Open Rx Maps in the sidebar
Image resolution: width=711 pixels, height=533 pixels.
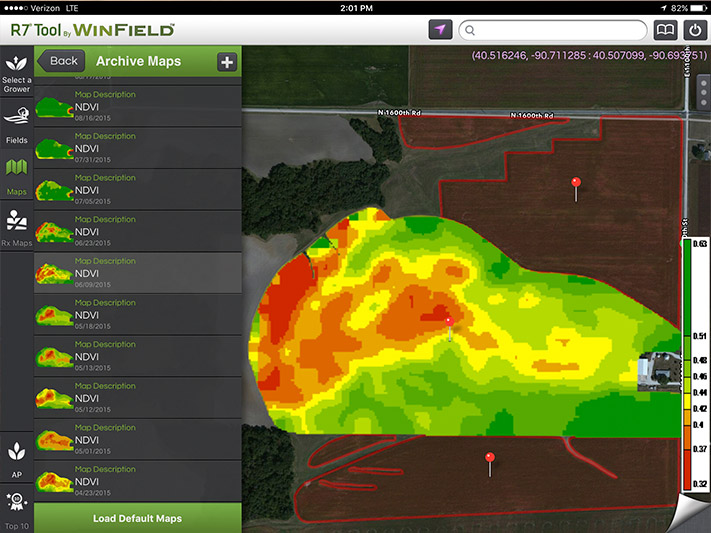pyautogui.click(x=17, y=227)
